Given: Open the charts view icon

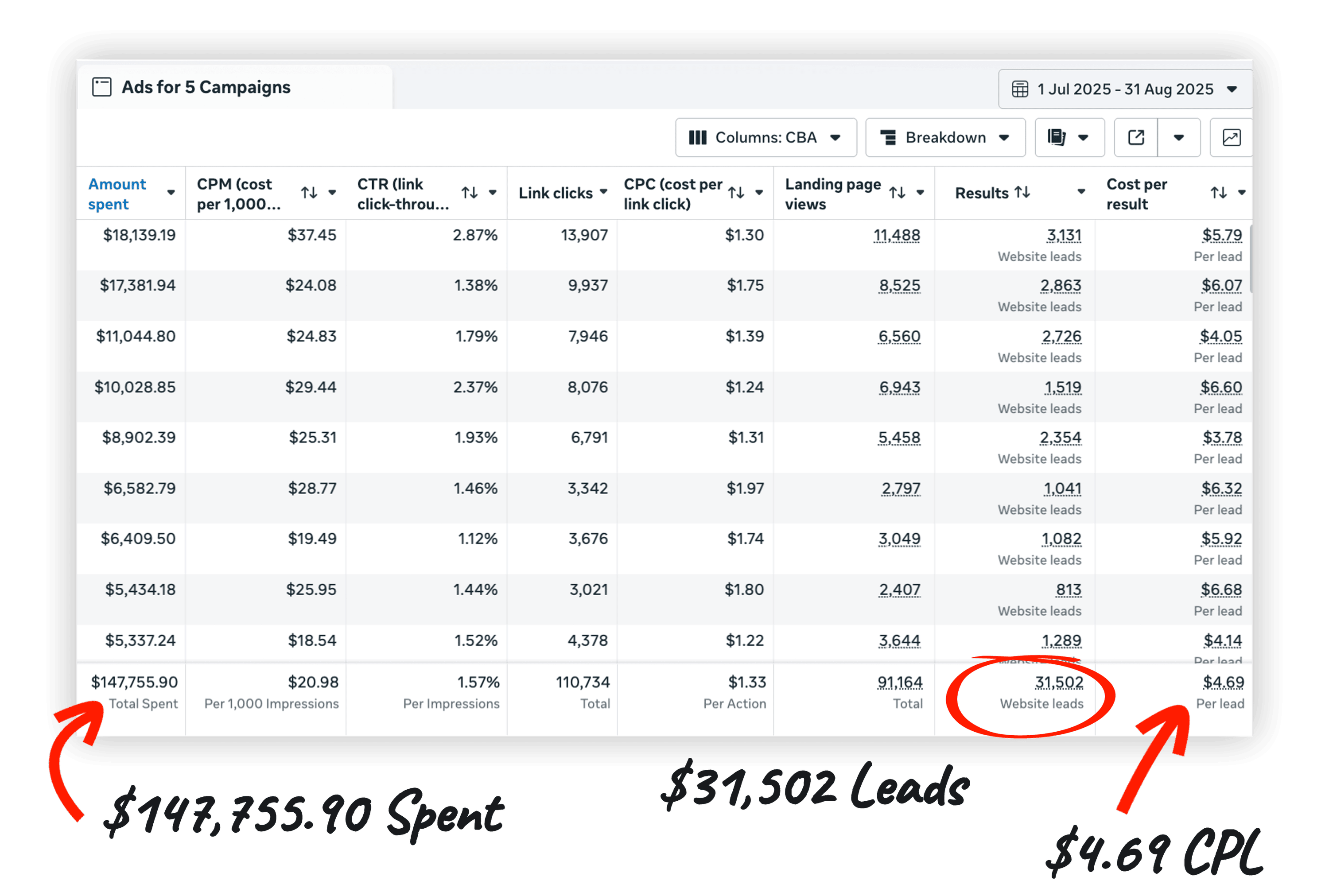Looking at the screenshot, I should [1231, 138].
